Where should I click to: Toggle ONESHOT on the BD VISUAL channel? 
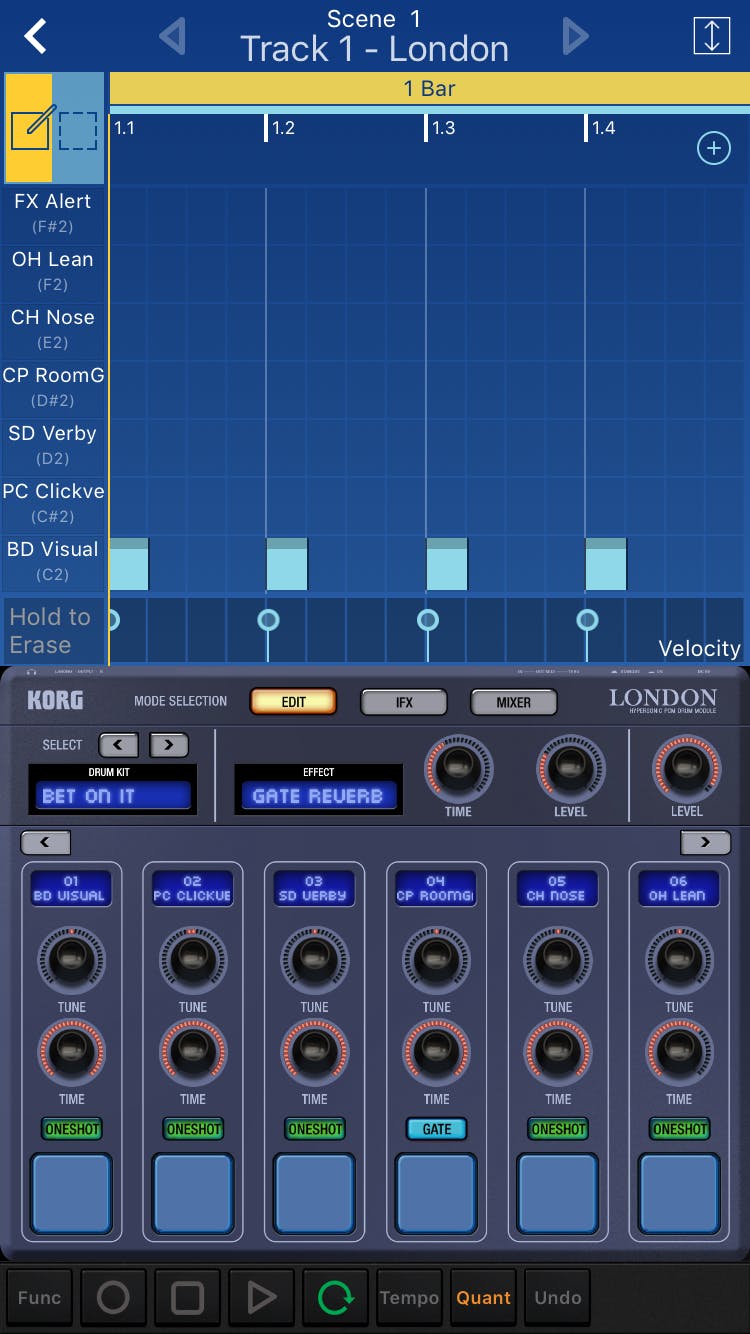coord(72,1129)
